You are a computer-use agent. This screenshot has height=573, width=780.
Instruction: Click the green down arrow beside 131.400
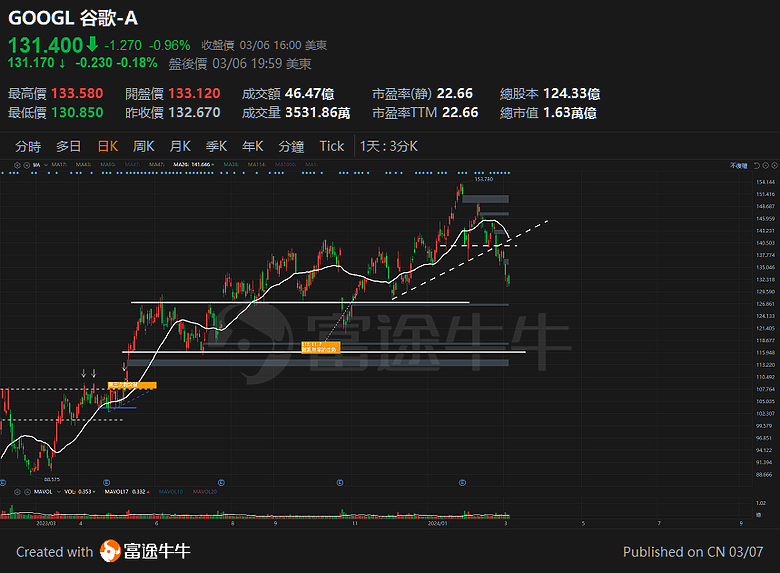[x=92, y=45]
